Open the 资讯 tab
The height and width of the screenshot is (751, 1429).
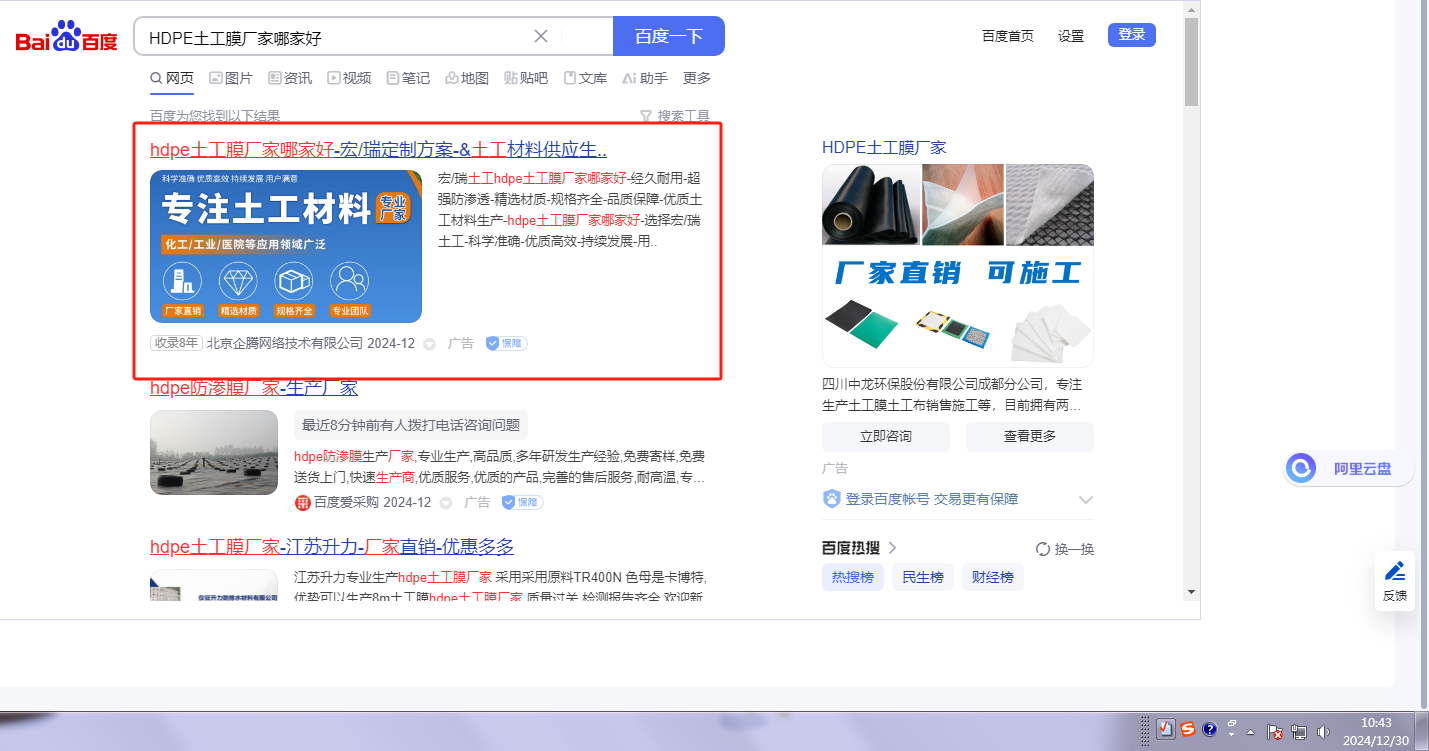click(290, 78)
